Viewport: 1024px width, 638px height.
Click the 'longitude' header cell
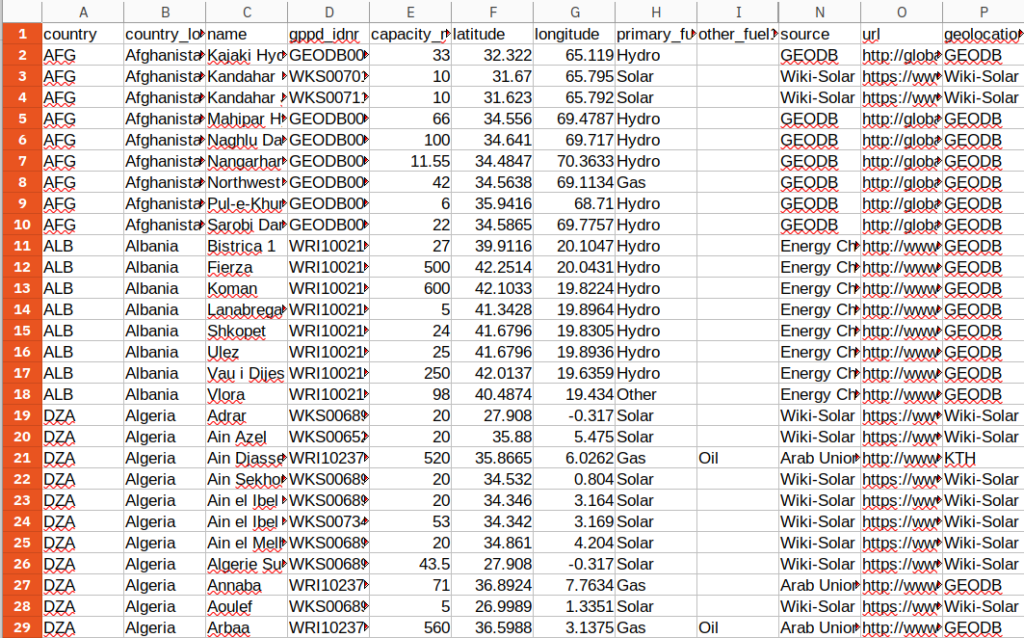point(574,34)
